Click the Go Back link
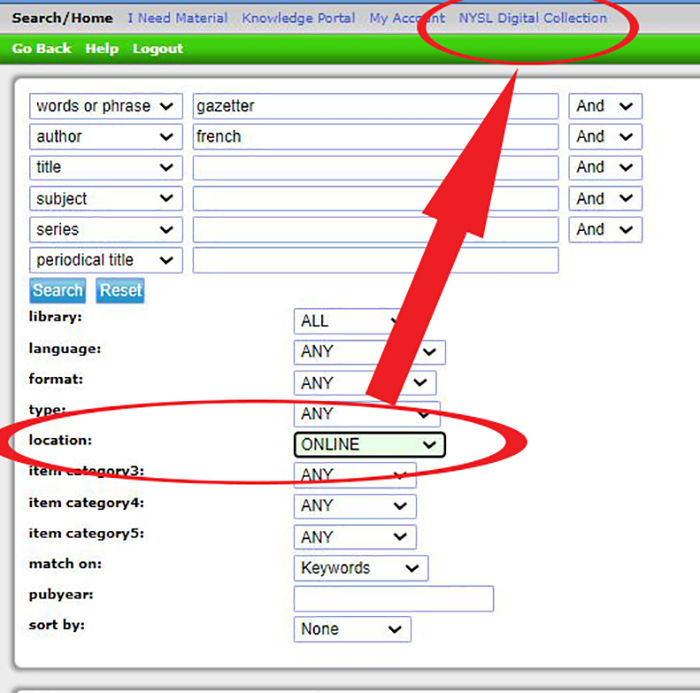700x693 pixels. point(42,48)
